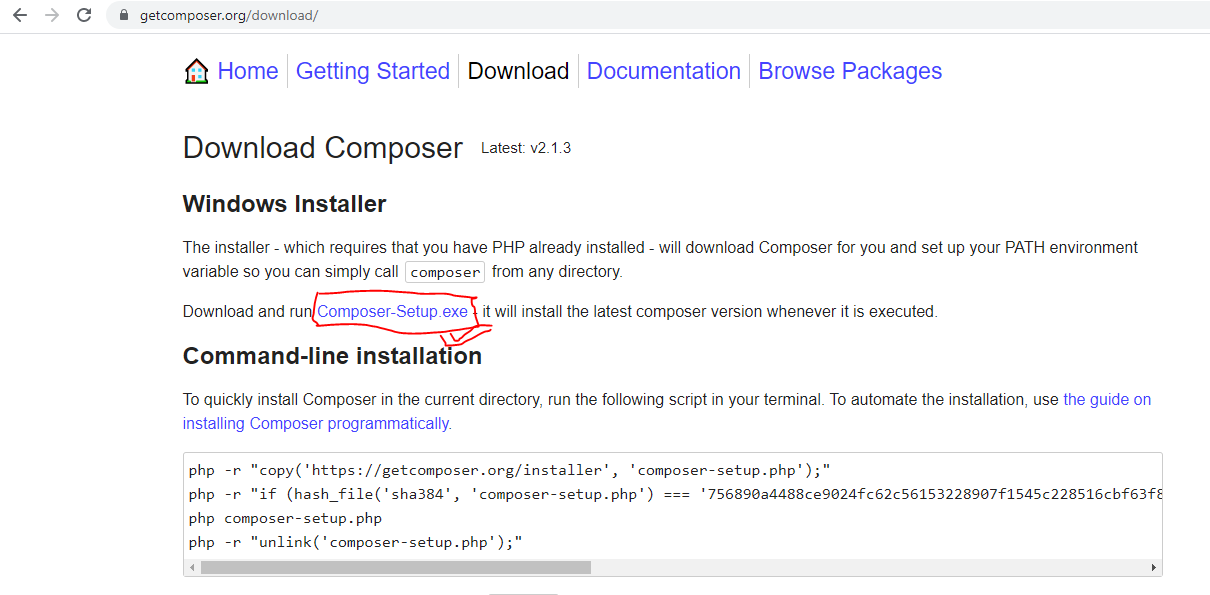Click the Download Composer heading
The width and height of the screenshot is (1210, 595).
pyautogui.click(x=323, y=148)
